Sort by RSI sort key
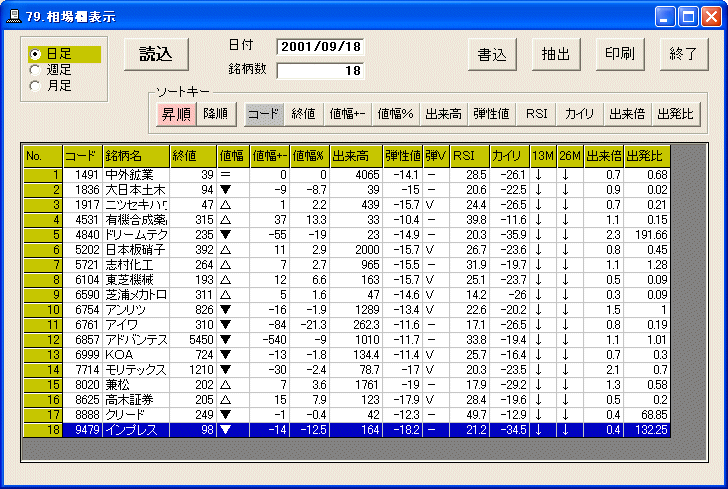Image resolution: width=728 pixels, height=489 pixels. pyautogui.click(x=535, y=114)
